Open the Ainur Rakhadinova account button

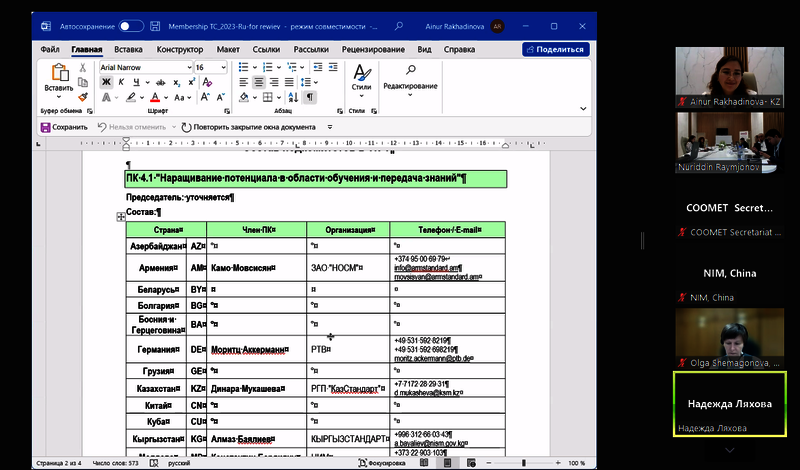click(x=464, y=26)
